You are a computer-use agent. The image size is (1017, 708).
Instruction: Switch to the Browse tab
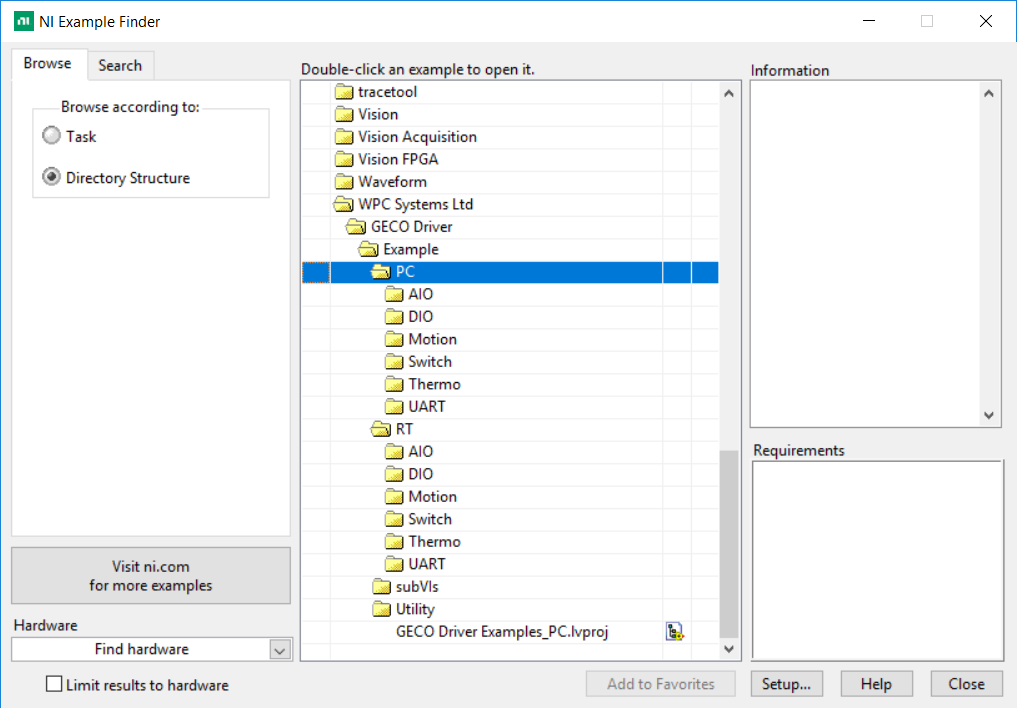(48, 64)
